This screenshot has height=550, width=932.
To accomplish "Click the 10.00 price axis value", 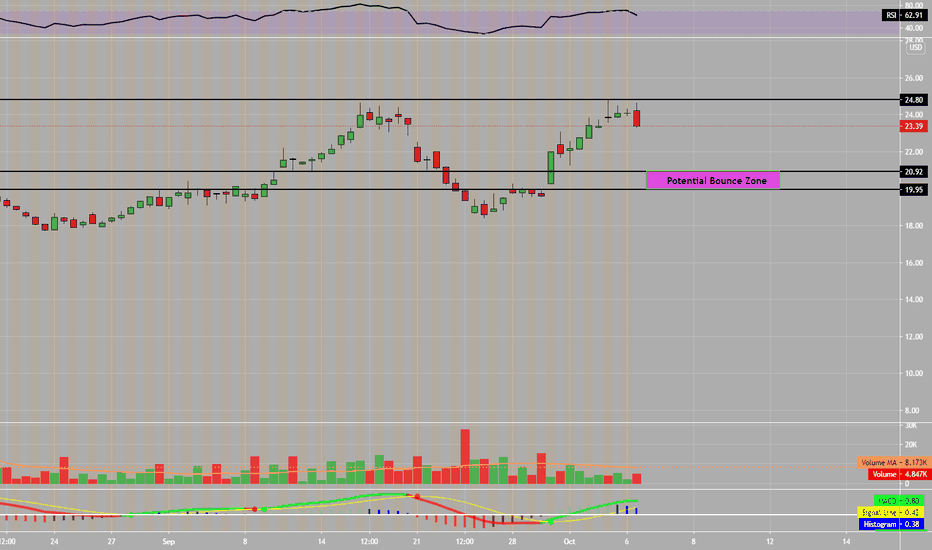I will [914, 373].
